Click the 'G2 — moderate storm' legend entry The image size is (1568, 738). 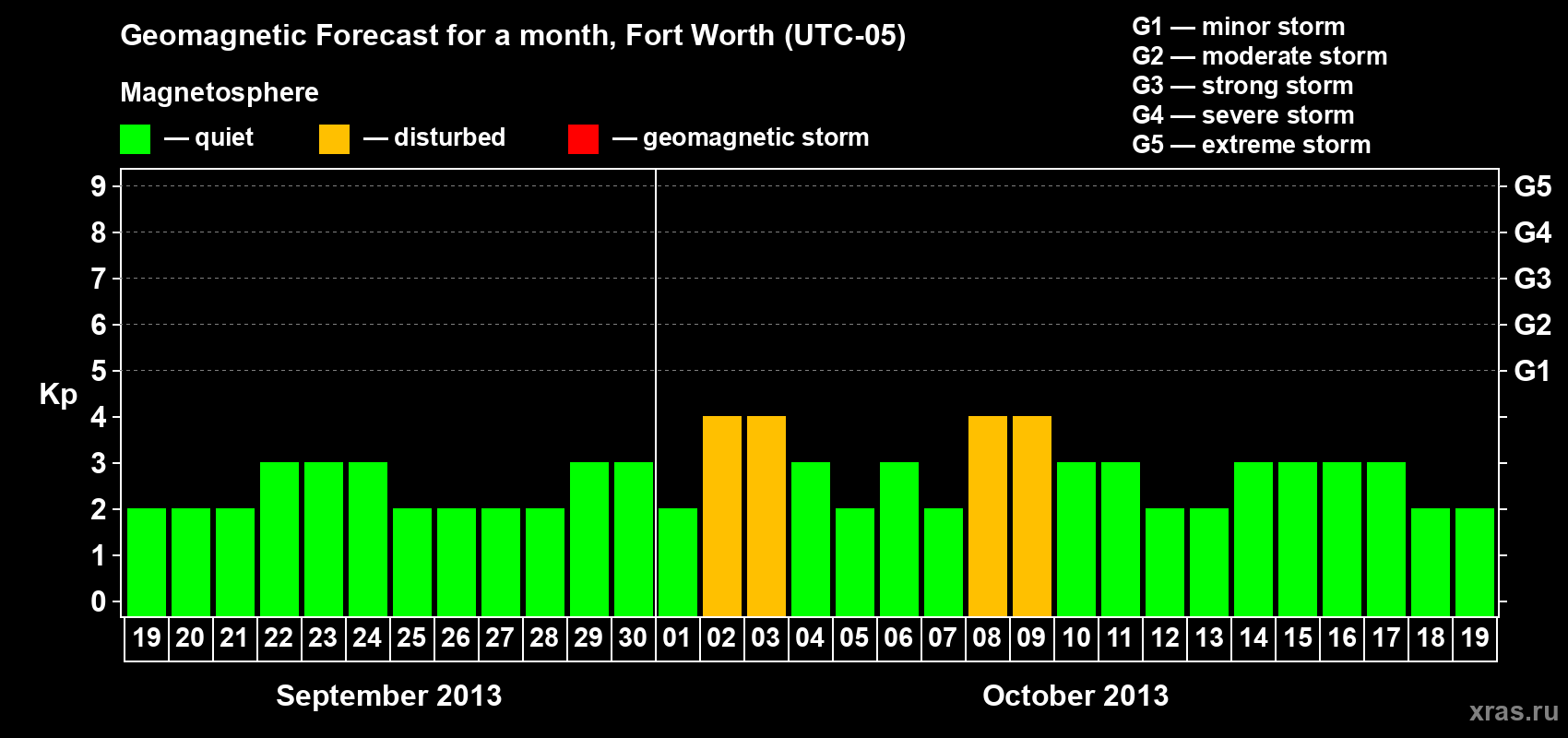[1259, 56]
